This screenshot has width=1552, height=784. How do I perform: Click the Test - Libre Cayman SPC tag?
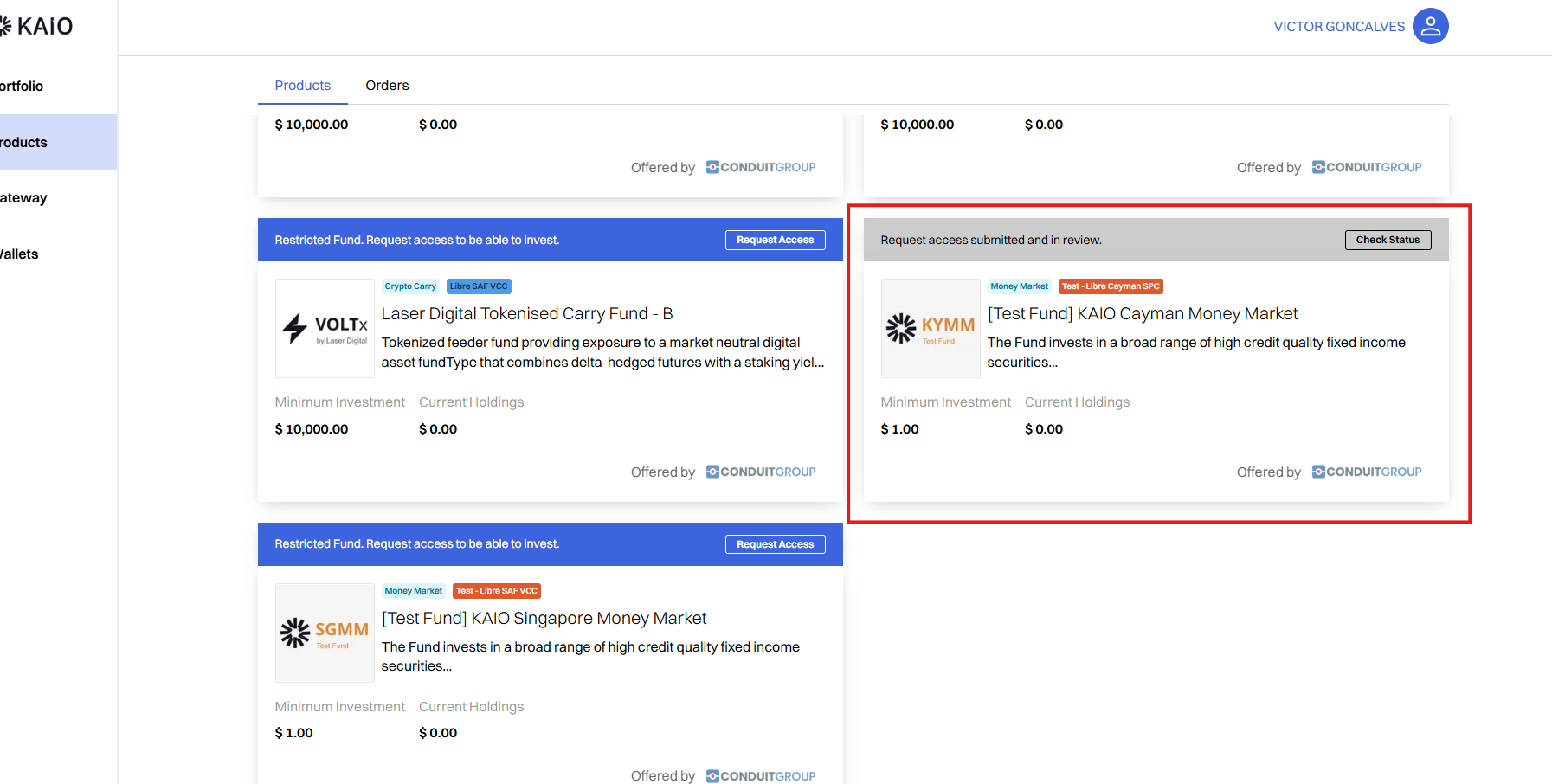coord(1110,286)
